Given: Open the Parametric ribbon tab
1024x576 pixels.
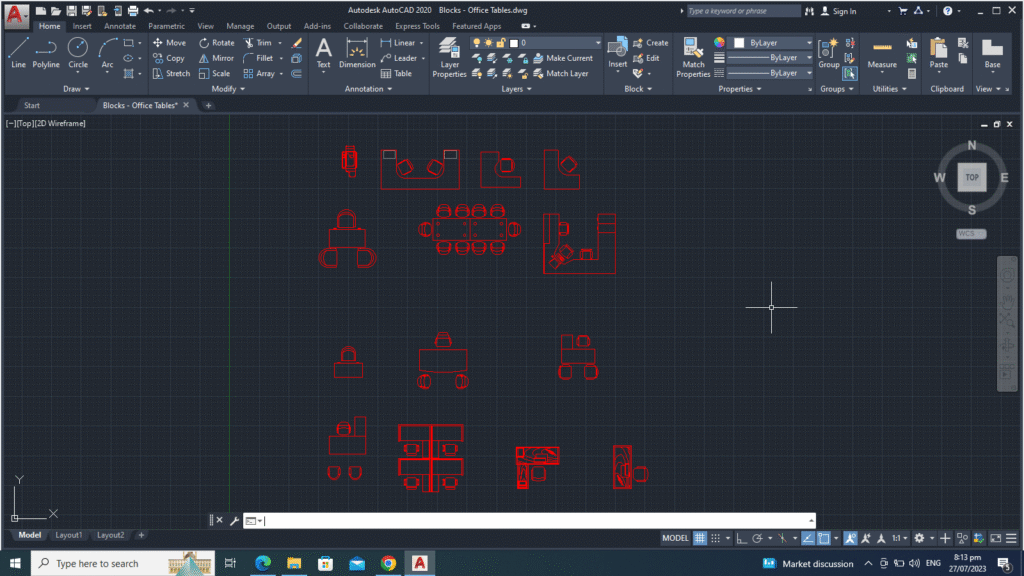Looking at the screenshot, I should point(166,26).
